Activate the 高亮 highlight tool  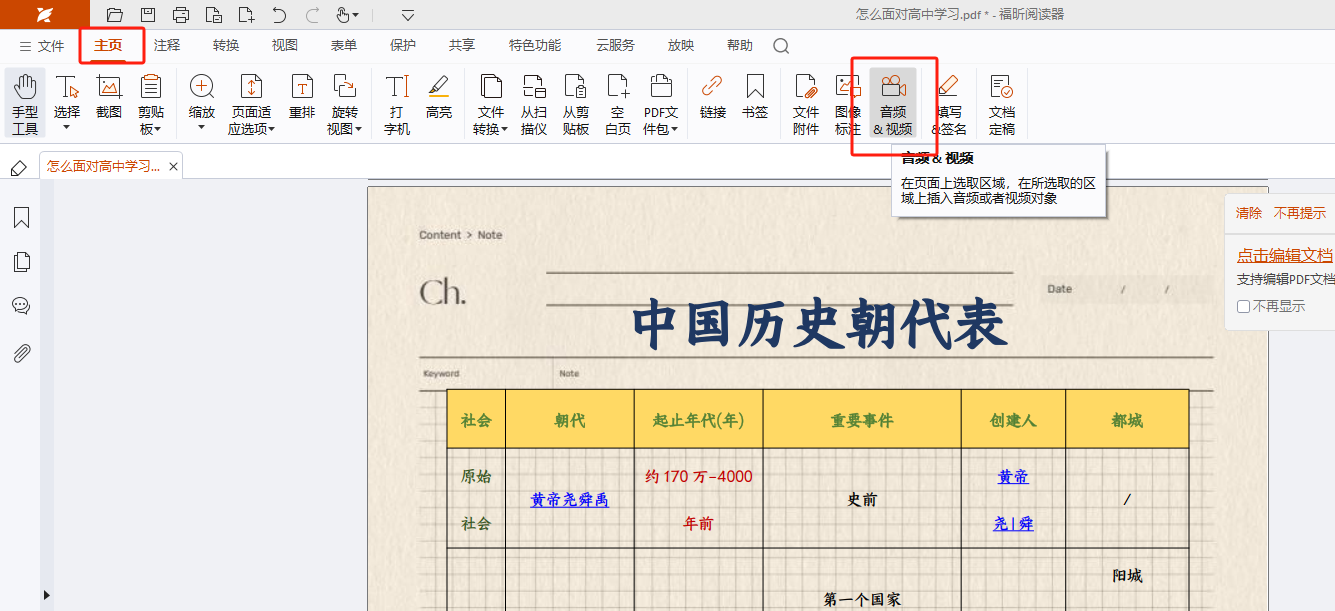click(438, 97)
